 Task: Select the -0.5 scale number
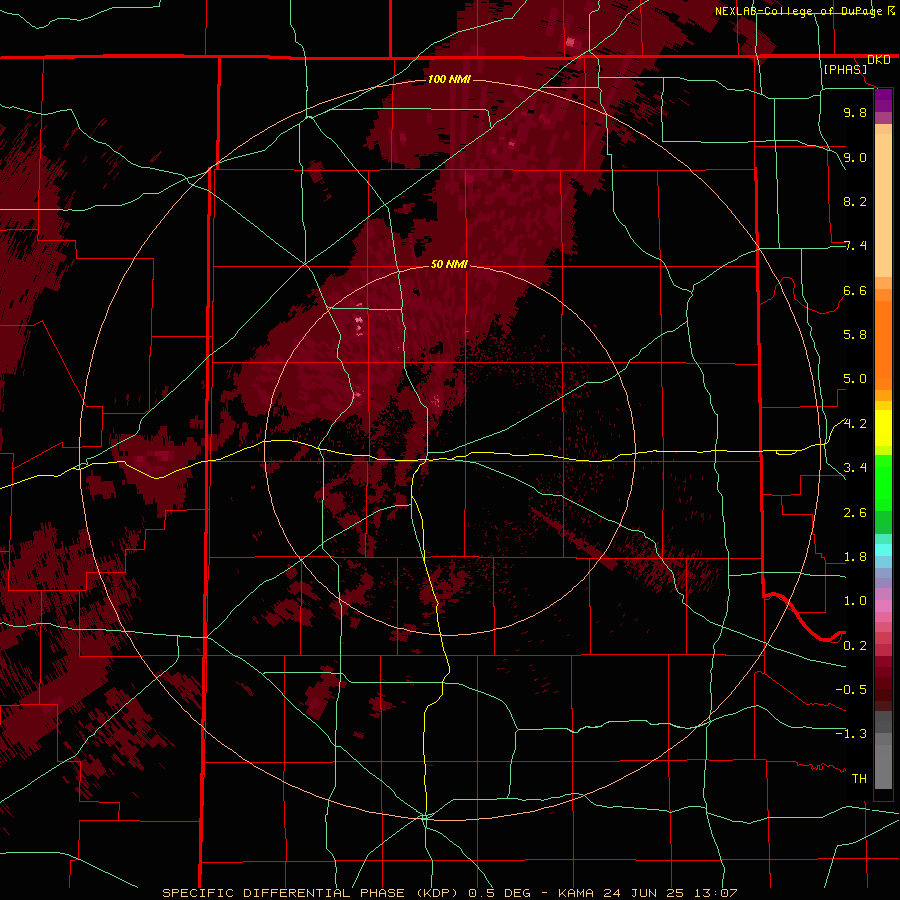(x=851, y=690)
